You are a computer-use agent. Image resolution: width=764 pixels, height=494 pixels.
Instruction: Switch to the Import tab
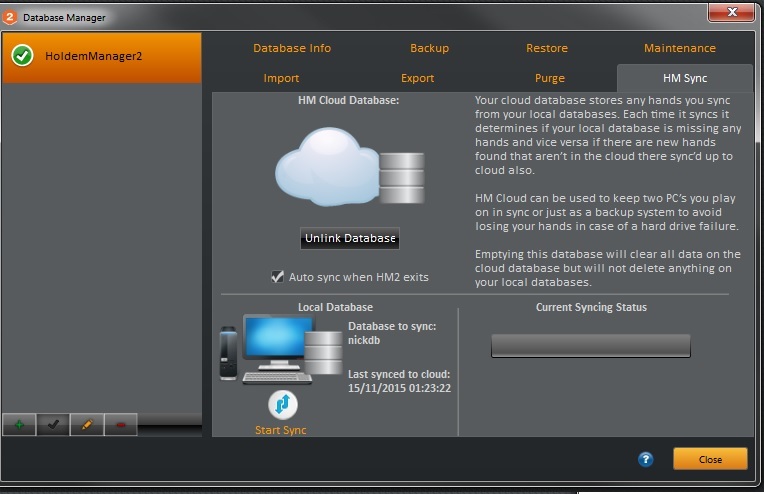coord(281,78)
